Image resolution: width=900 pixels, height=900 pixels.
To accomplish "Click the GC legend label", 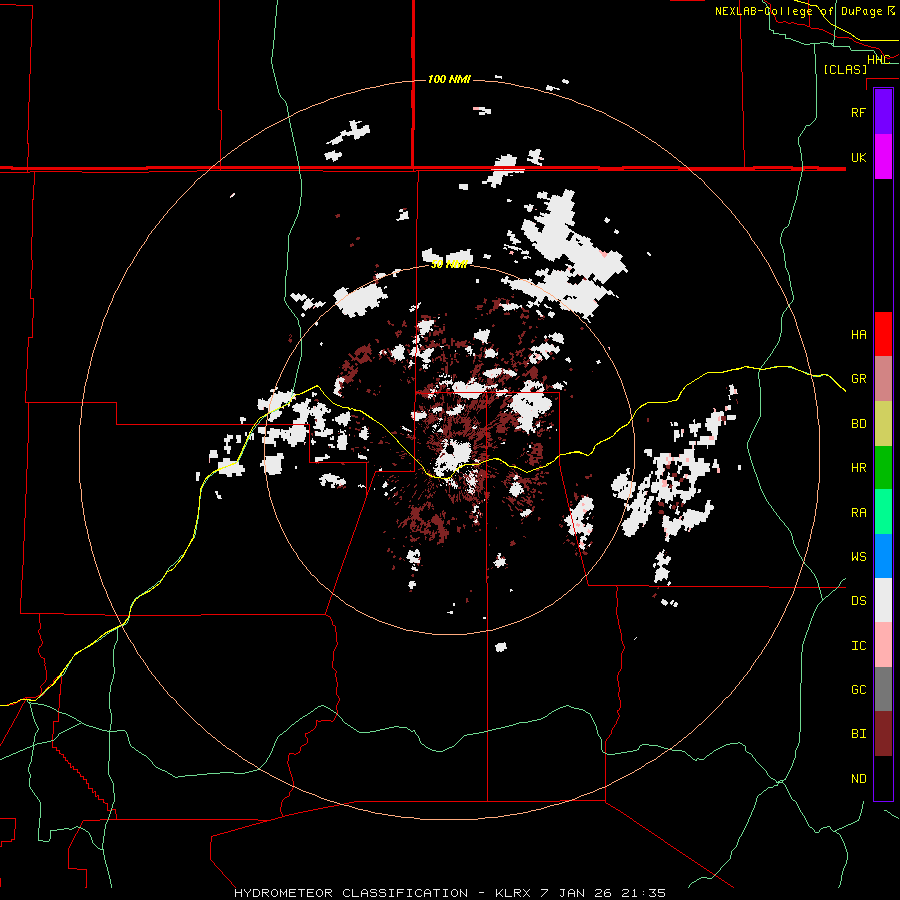I will (859, 690).
